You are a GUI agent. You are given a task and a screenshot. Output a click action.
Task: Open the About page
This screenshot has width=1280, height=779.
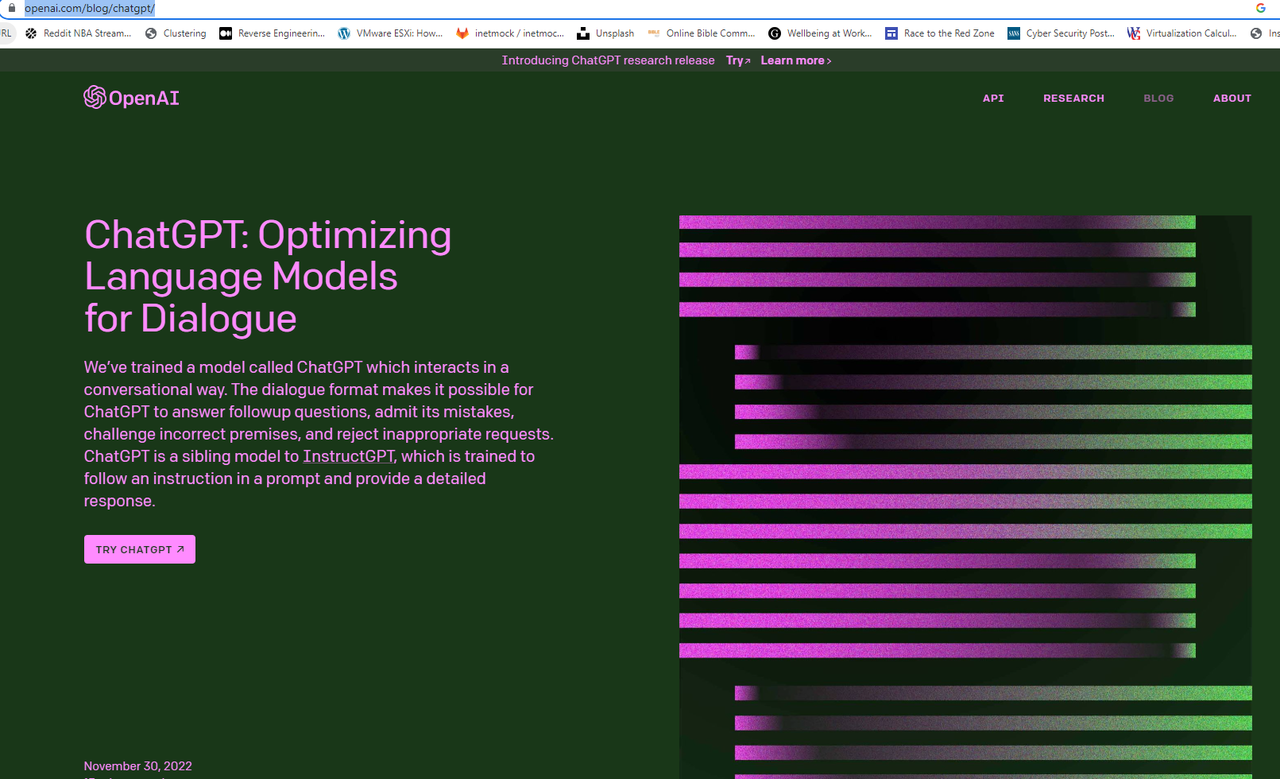click(x=1232, y=98)
